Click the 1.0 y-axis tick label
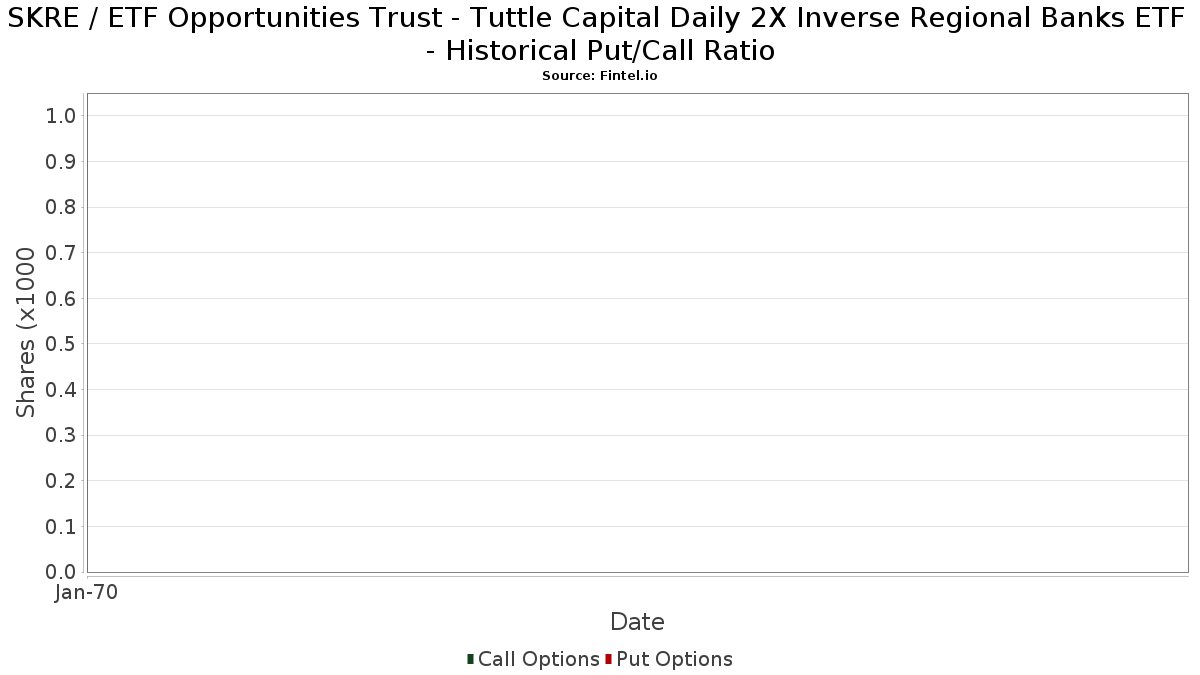 [61, 116]
